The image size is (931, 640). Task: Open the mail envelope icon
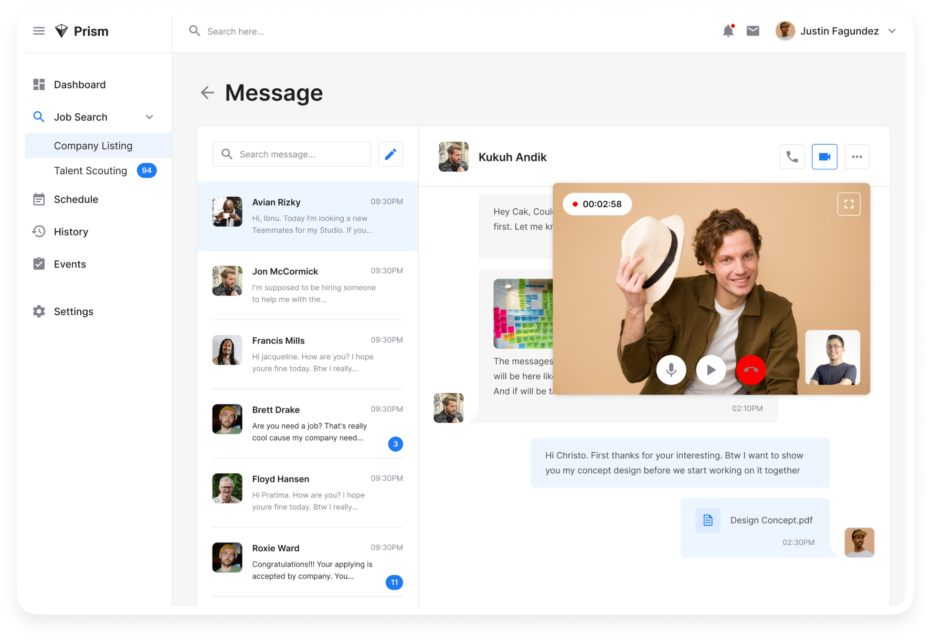click(x=753, y=31)
